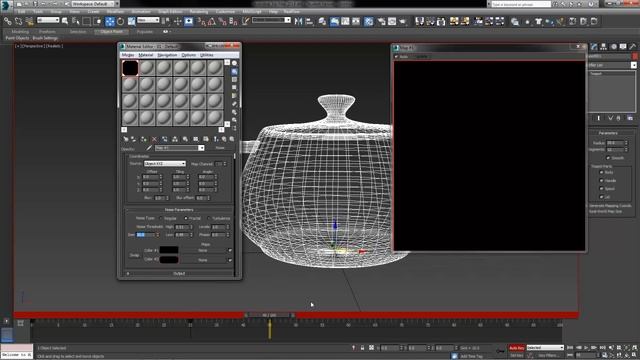Viewport: 640px width, 360px height.
Task: Click the Unlink Selection toolbar icon
Action: click(18, 21)
